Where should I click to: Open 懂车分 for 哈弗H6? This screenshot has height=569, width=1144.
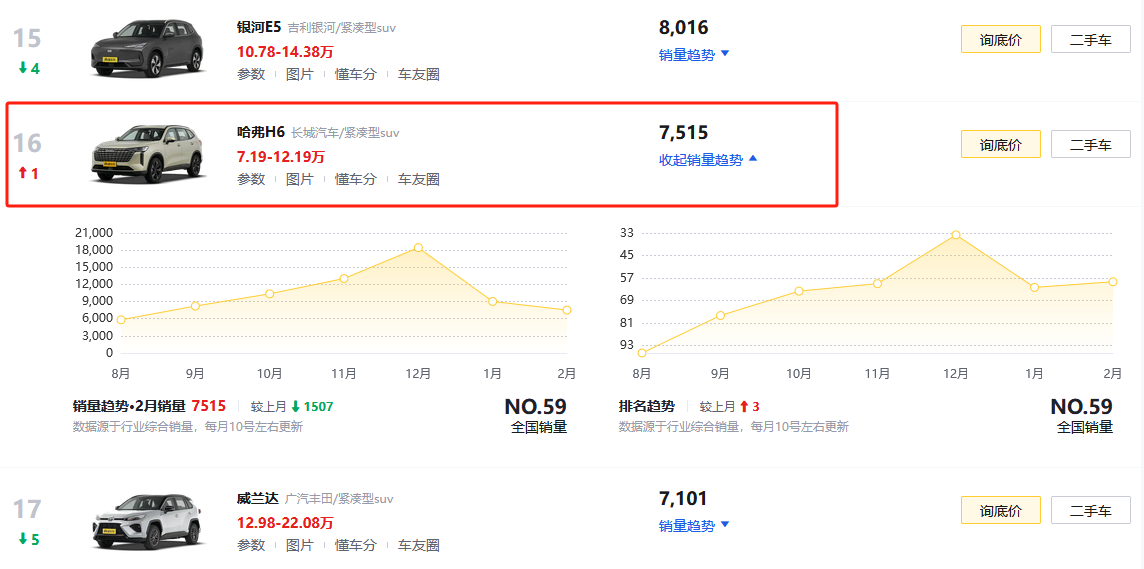pos(356,179)
